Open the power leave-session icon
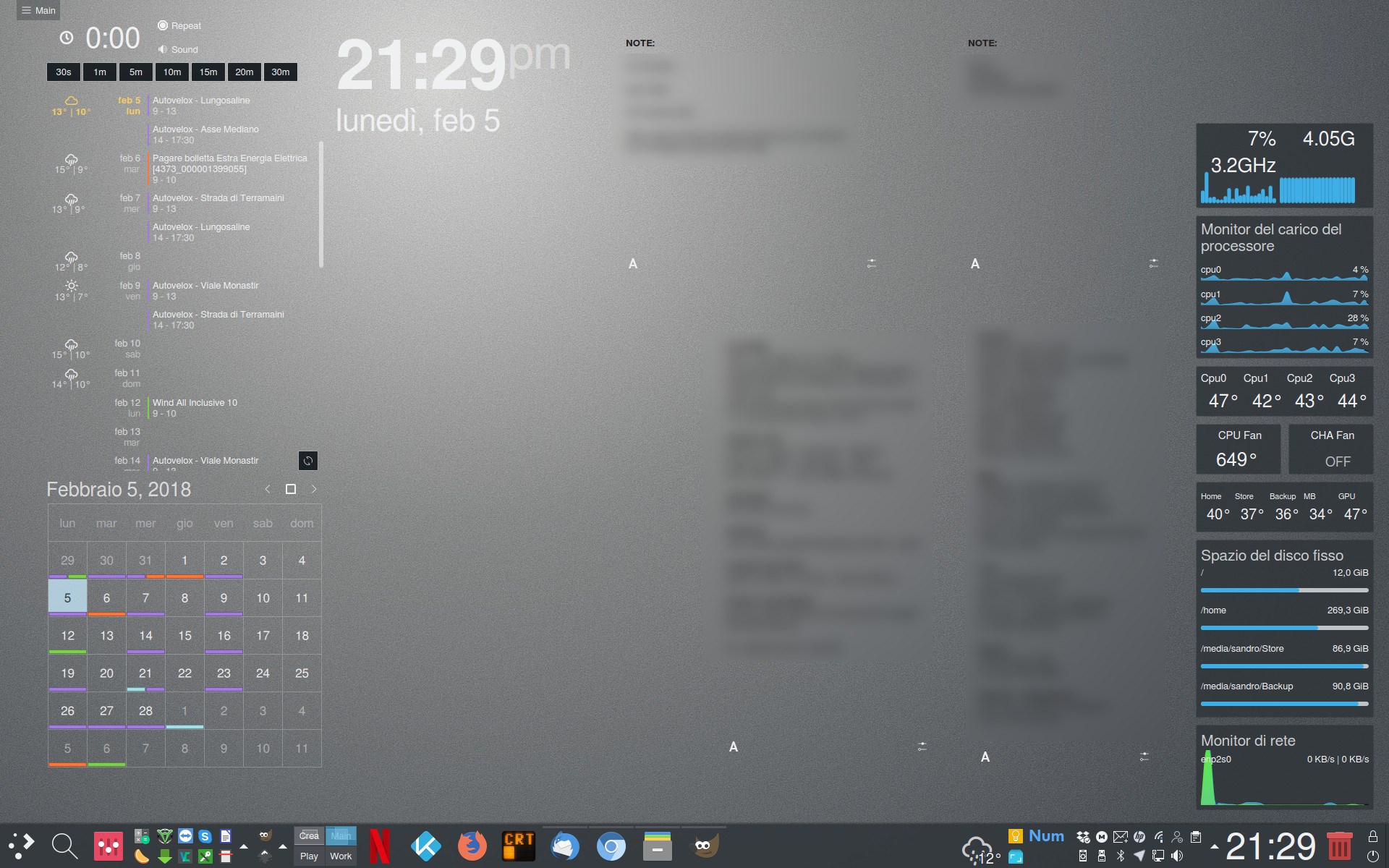 pos(1372,856)
